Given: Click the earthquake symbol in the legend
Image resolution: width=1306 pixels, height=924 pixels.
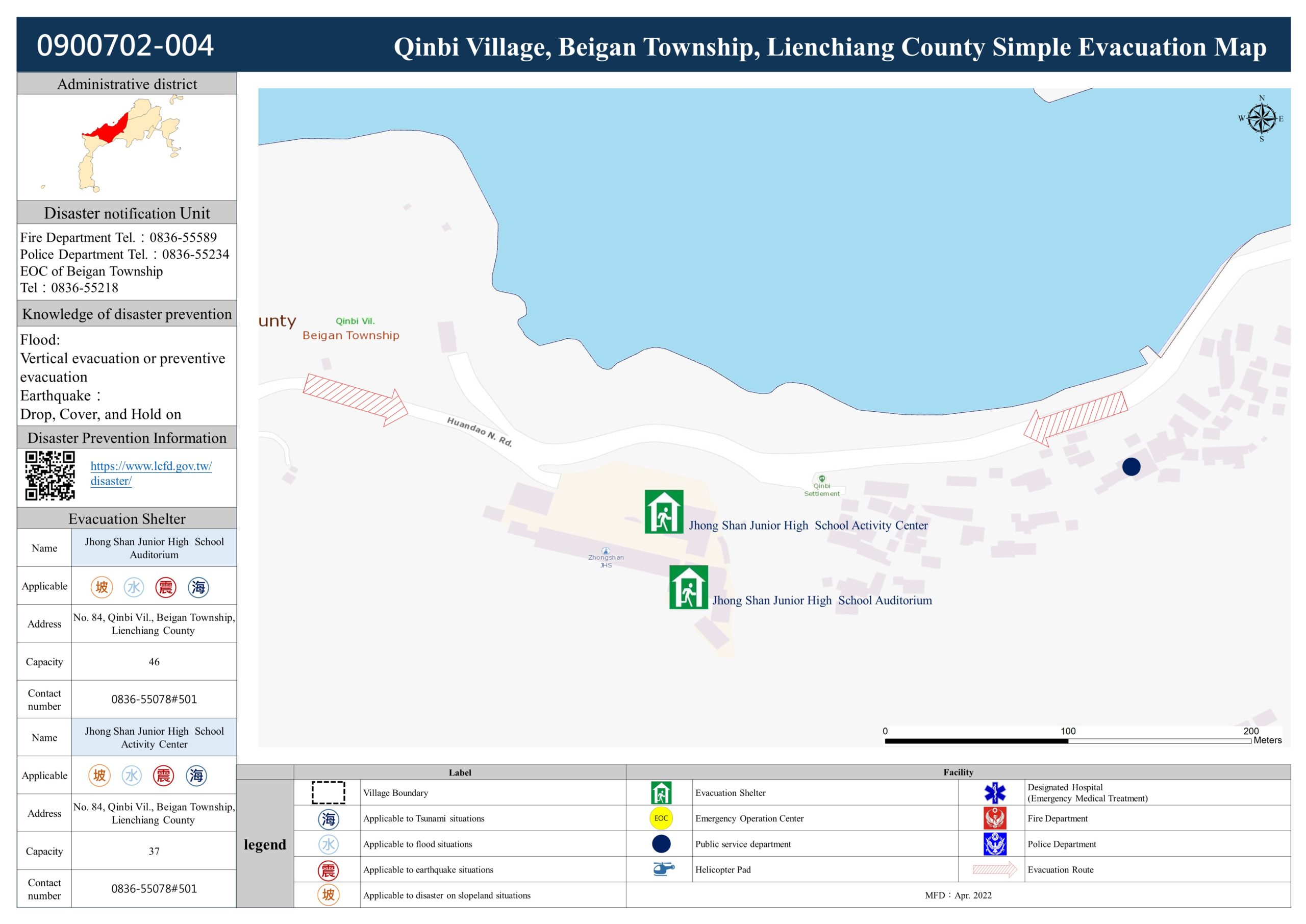Looking at the screenshot, I should [x=328, y=870].
